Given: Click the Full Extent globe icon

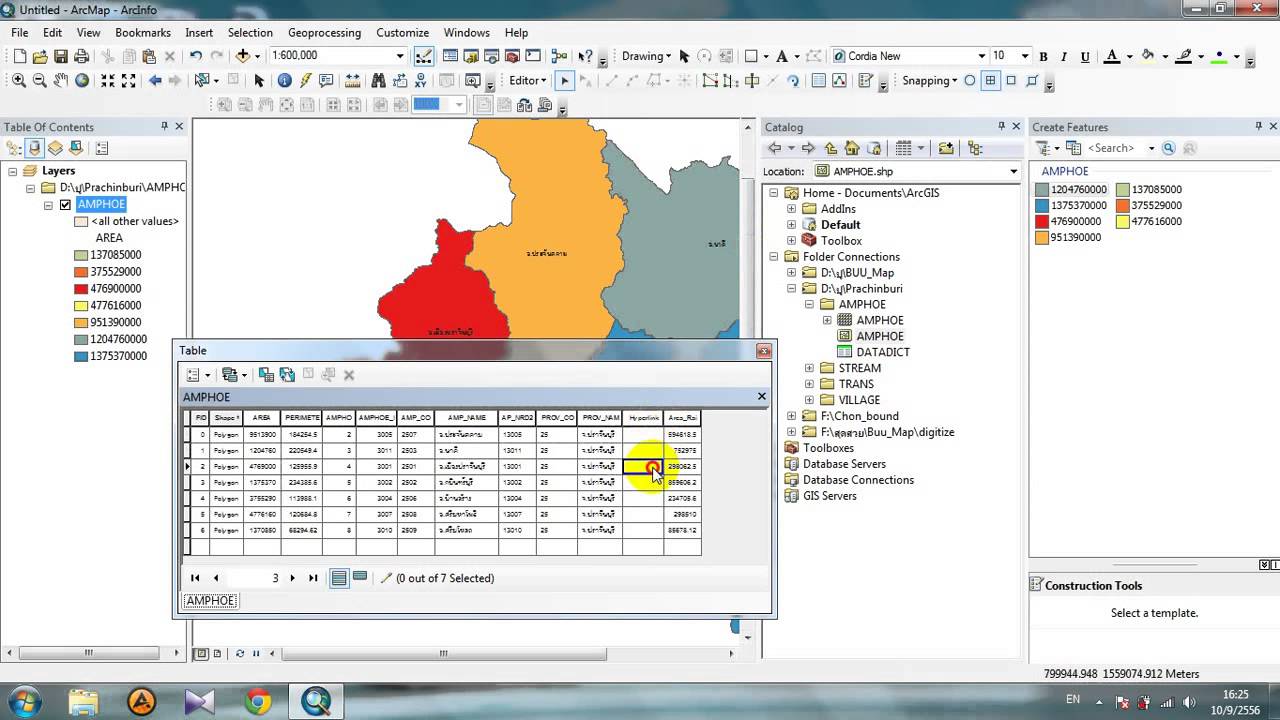Looking at the screenshot, I should coord(82,80).
